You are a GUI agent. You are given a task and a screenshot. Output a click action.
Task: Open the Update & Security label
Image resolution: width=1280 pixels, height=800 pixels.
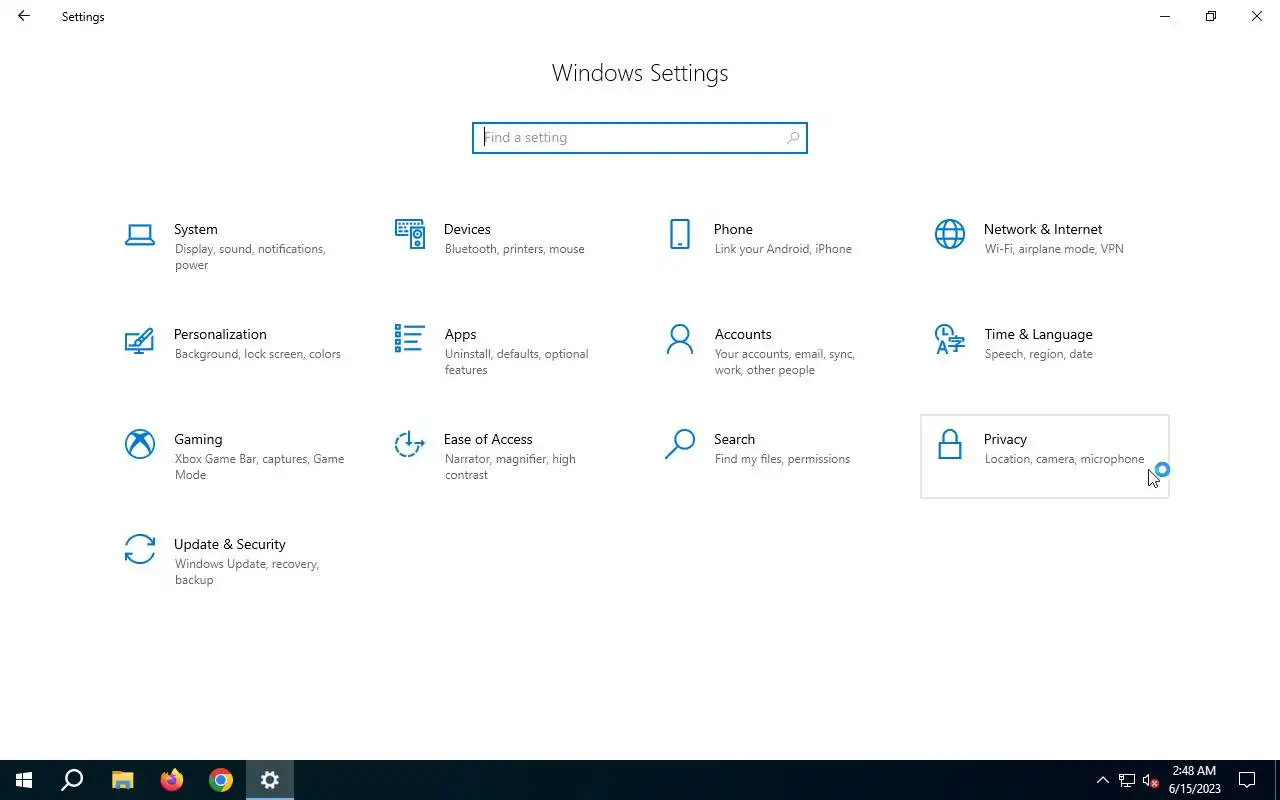(x=230, y=544)
